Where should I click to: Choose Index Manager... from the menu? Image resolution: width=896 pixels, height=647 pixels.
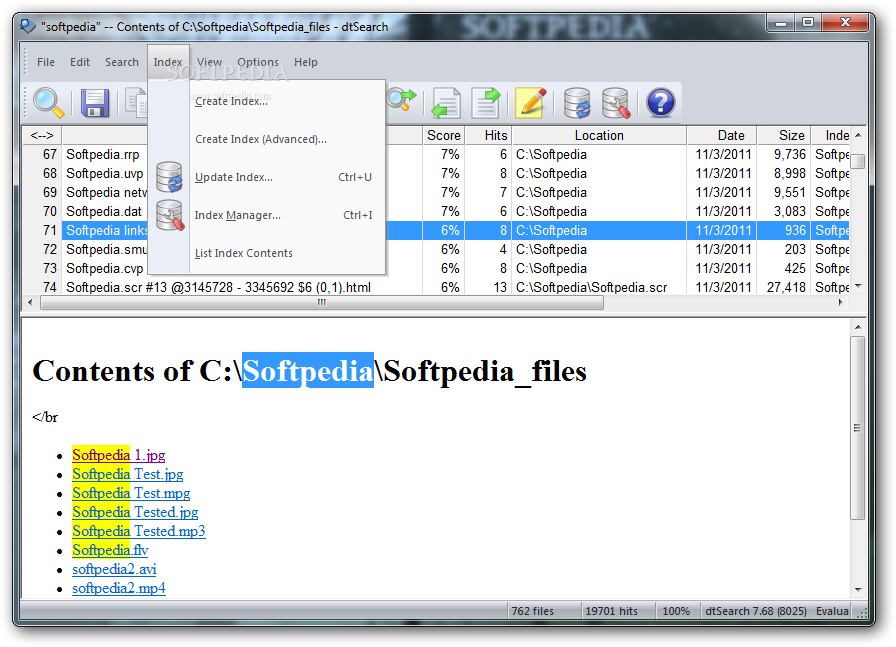click(267, 215)
